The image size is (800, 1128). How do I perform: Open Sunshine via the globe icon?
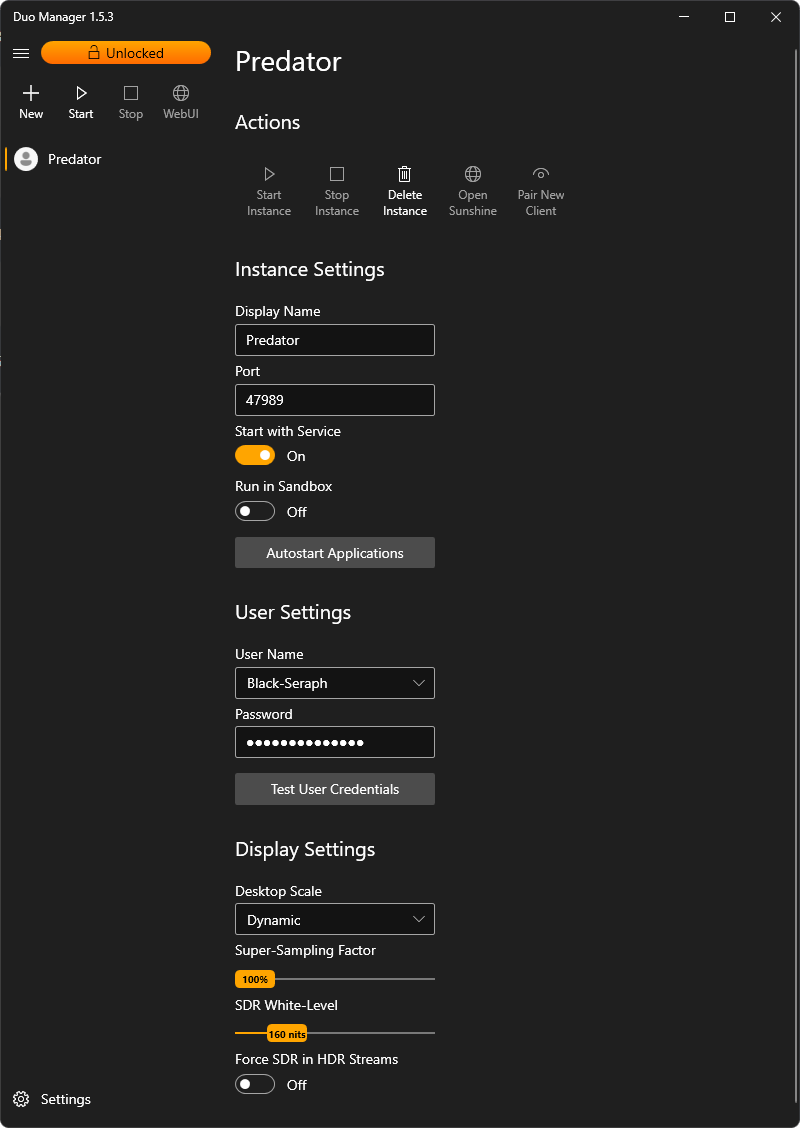pyautogui.click(x=473, y=174)
